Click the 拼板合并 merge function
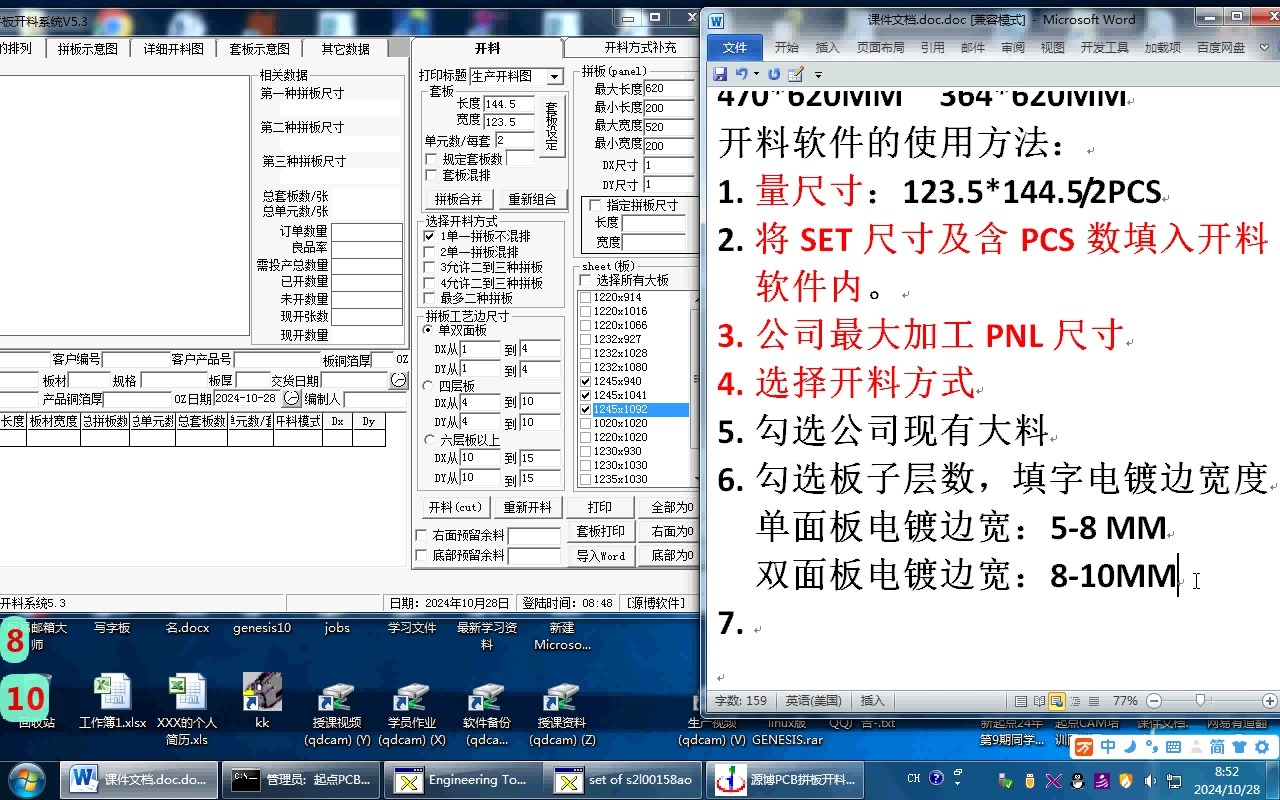1280x800 pixels. click(459, 198)
